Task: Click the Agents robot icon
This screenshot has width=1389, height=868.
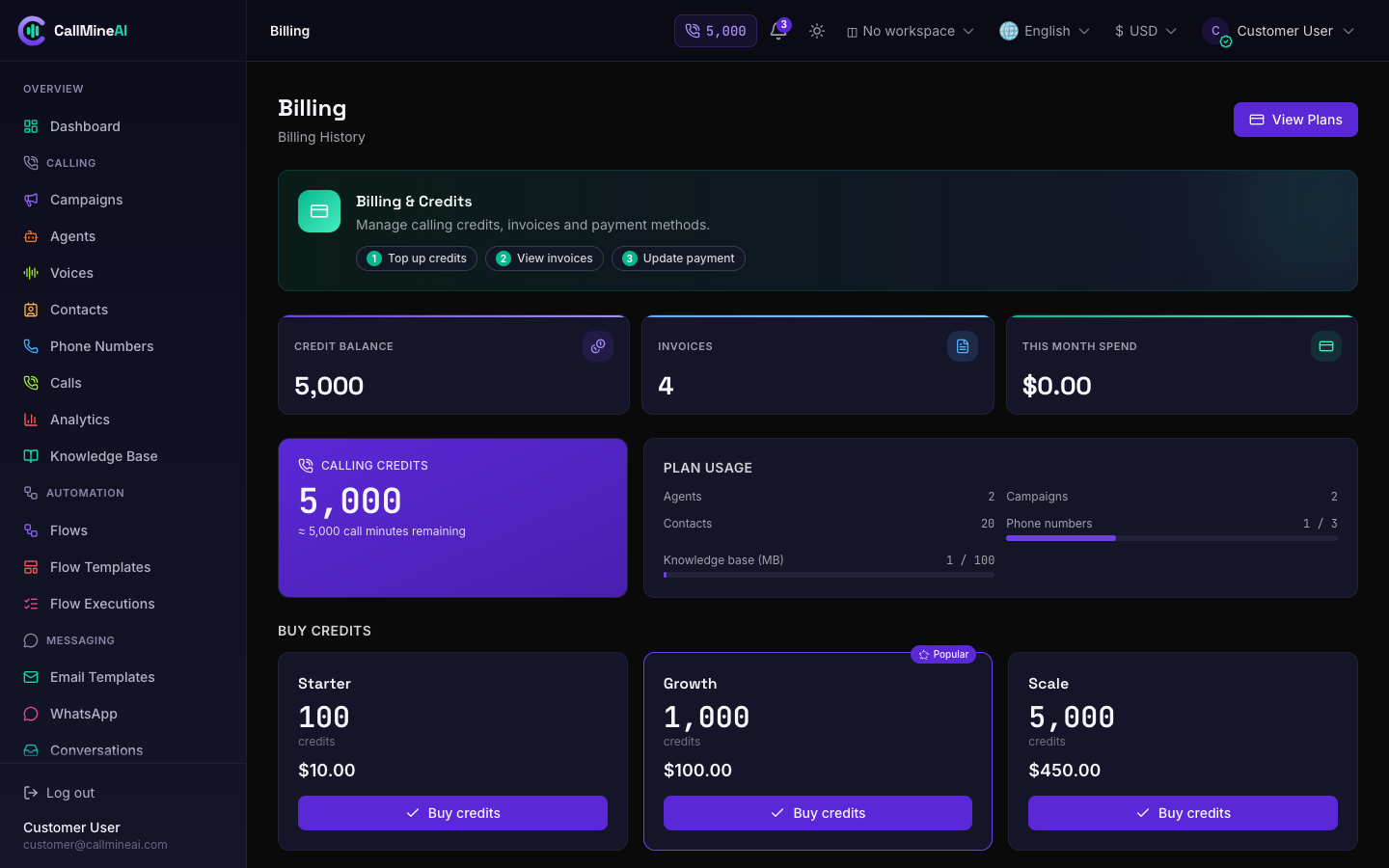Action: click(31, 236)
